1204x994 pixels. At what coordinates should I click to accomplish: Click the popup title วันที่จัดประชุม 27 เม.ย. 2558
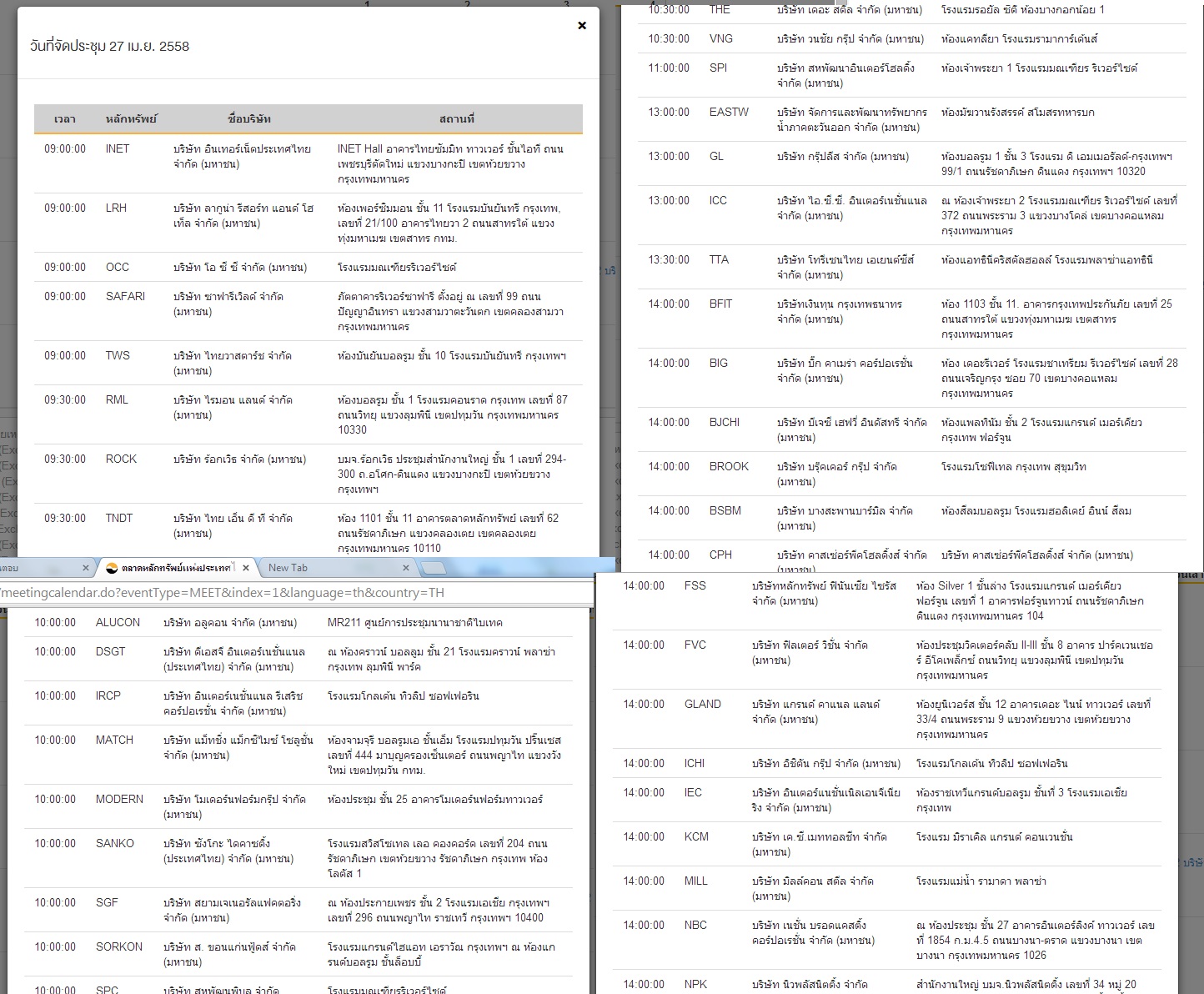[109, 47]
